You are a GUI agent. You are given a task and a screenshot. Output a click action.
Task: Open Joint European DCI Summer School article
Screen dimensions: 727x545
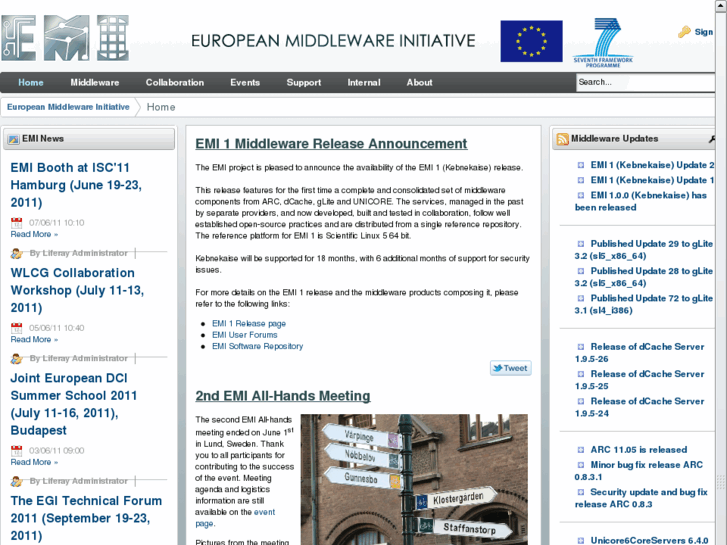coord(74,404)
